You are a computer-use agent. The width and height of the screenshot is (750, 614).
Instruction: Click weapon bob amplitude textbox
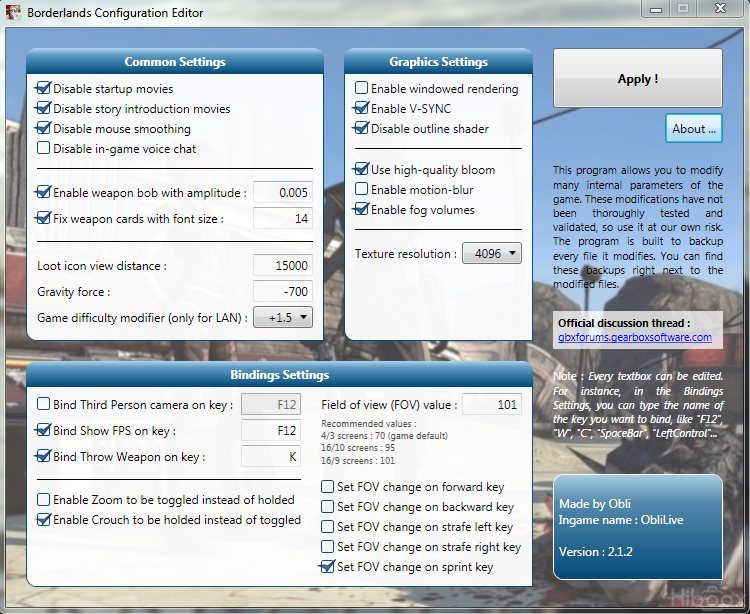[283, 192]
